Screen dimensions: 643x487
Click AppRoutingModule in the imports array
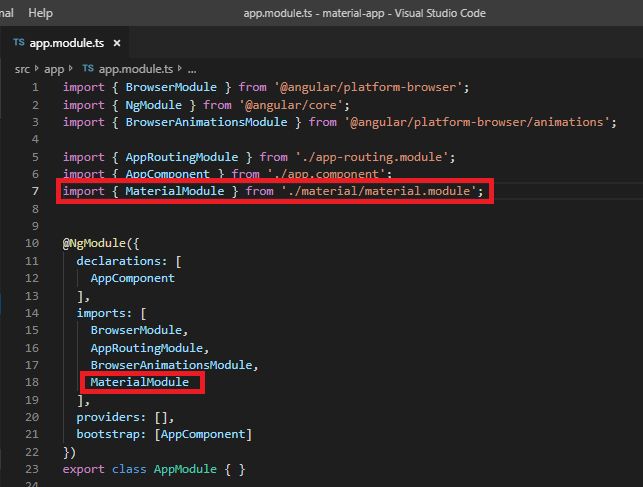147,348
